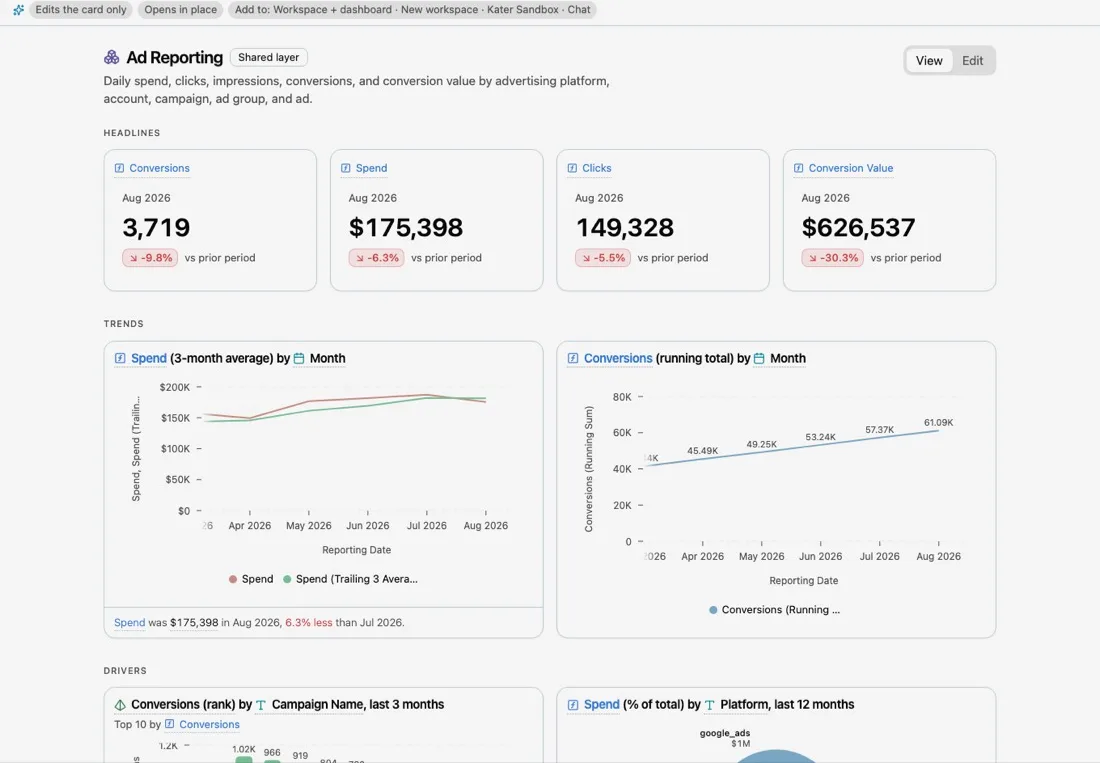Image resolution: width=1100 pixels, height=763 pixels.
Task: Click the metric icon on Spend % of total card
Action: (x=573, y=705)
